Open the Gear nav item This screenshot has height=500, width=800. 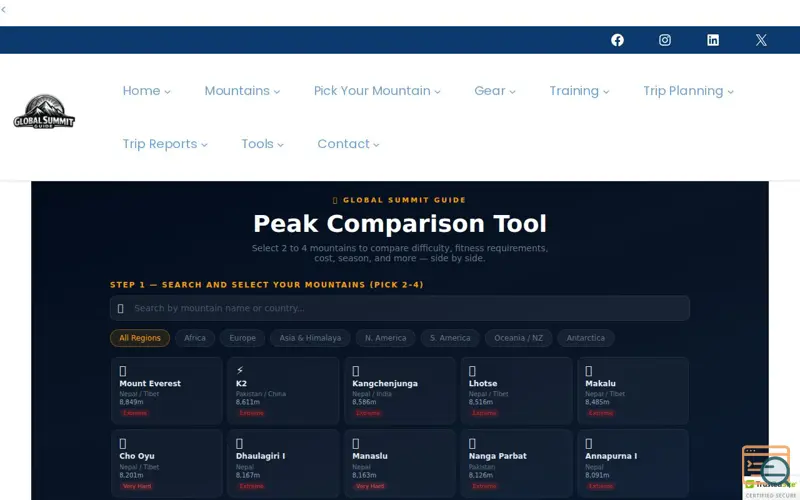coord(489,91)
